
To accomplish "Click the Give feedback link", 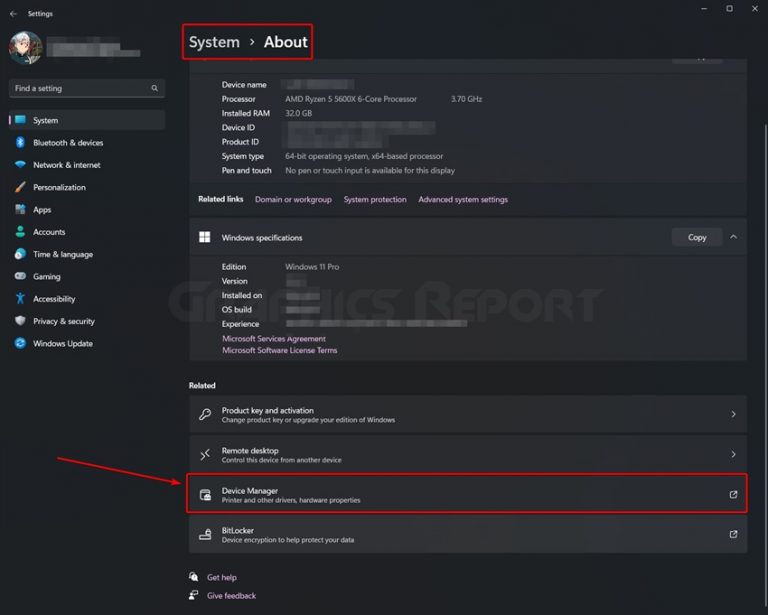I will tap(231, 595).
